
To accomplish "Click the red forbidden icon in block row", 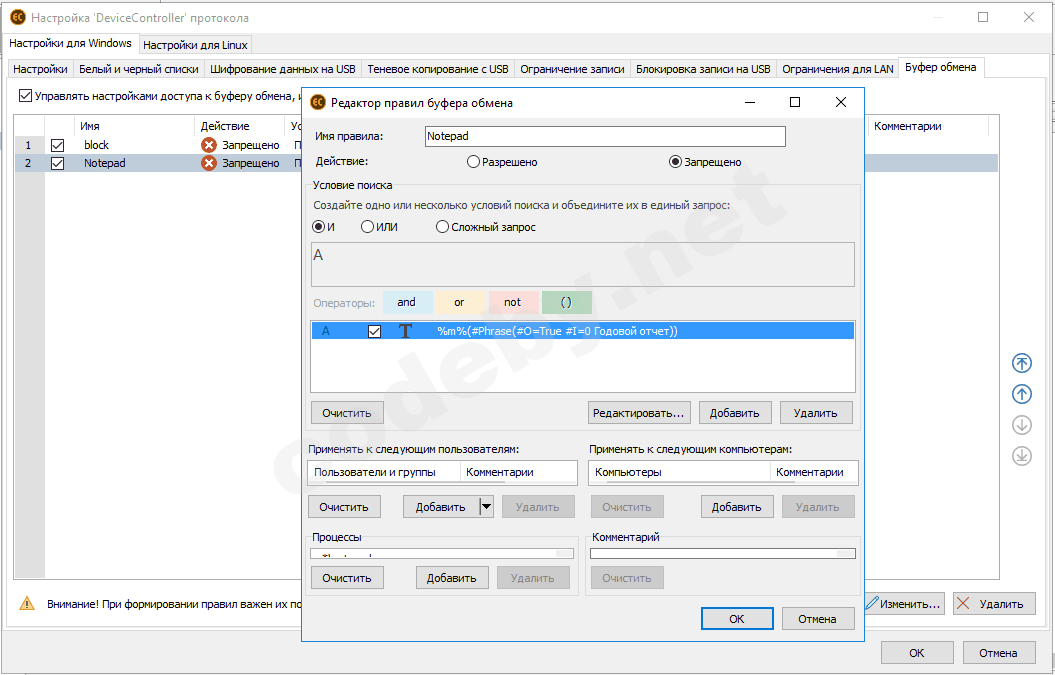I will (209, 145).
